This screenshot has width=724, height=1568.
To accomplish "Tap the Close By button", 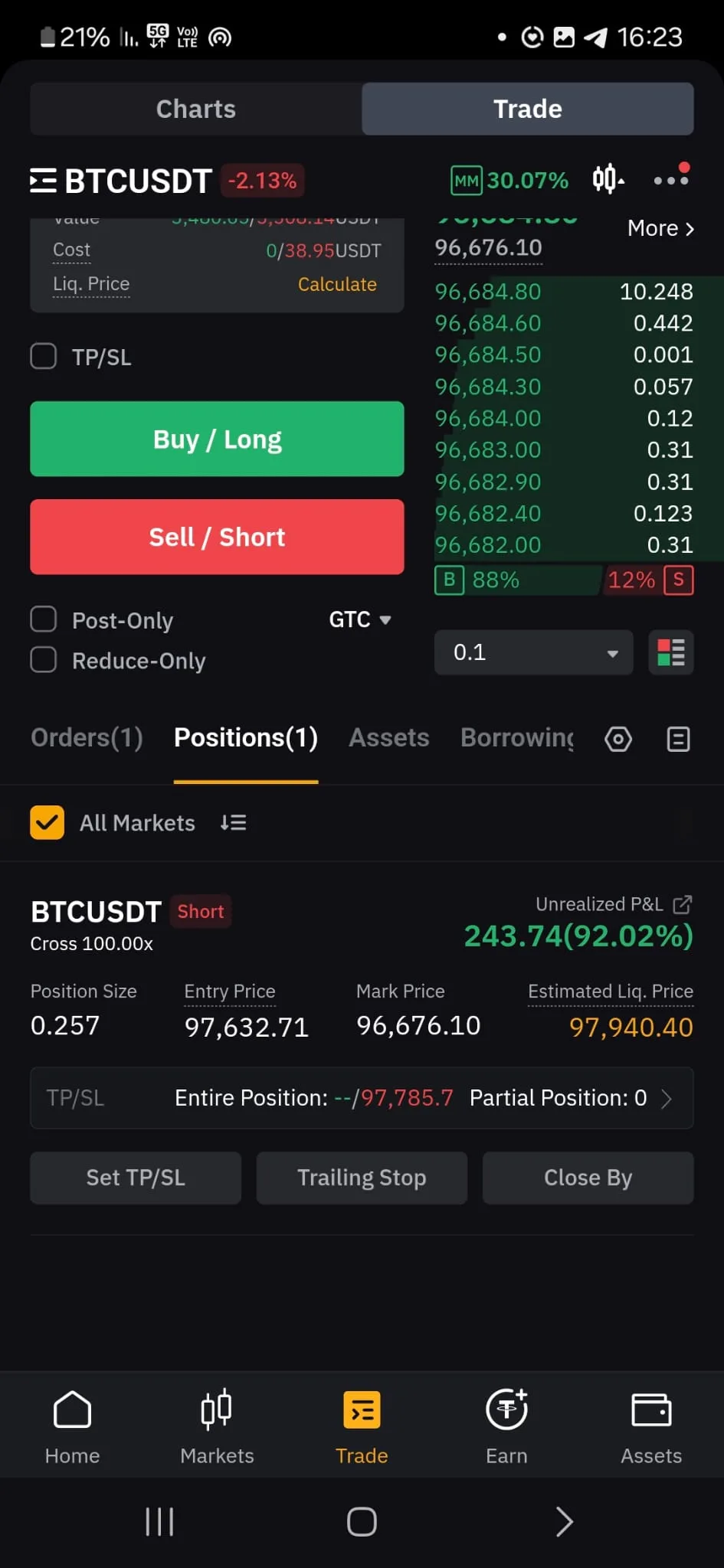I will tap(588, 1178).
